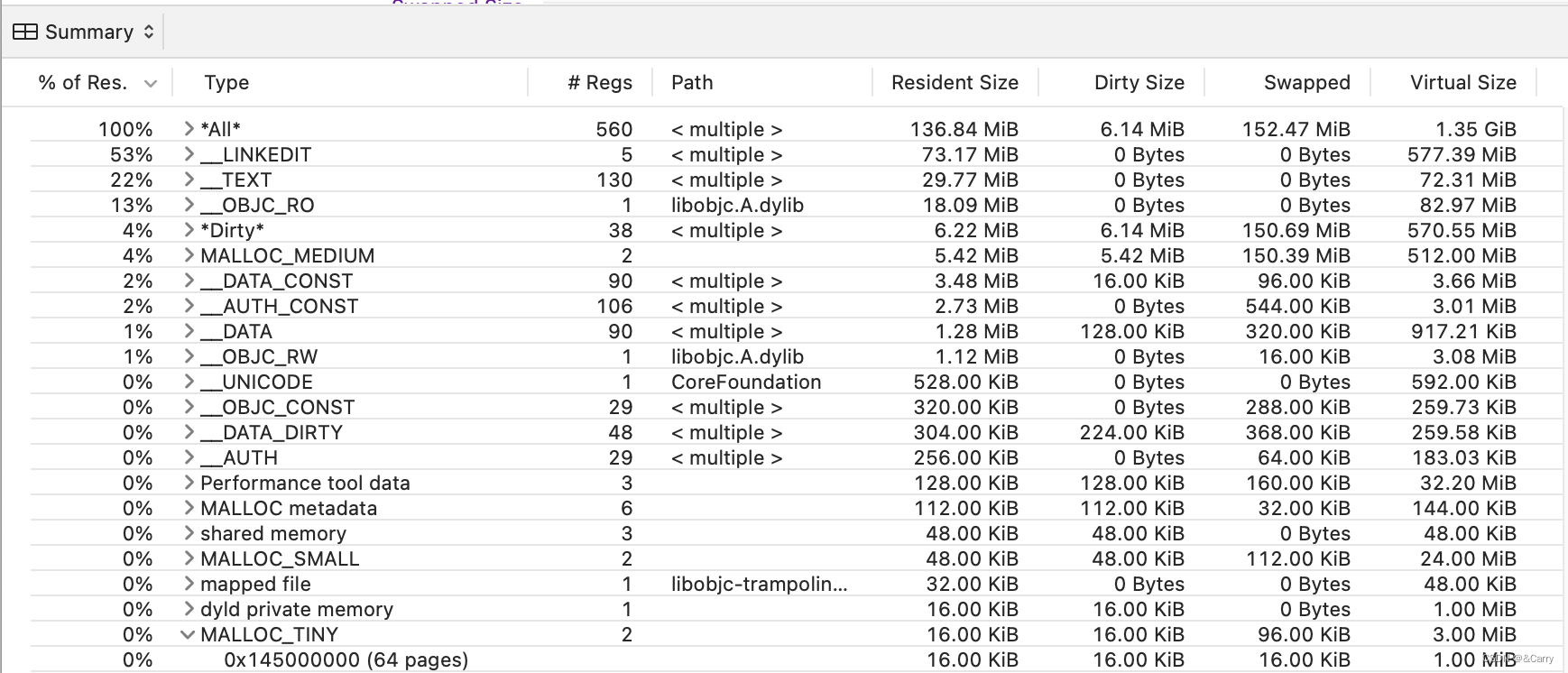Click the 53% of resident value
Image resolution: width=1568 pixels, height=673 pixels.
click(132, 154)
